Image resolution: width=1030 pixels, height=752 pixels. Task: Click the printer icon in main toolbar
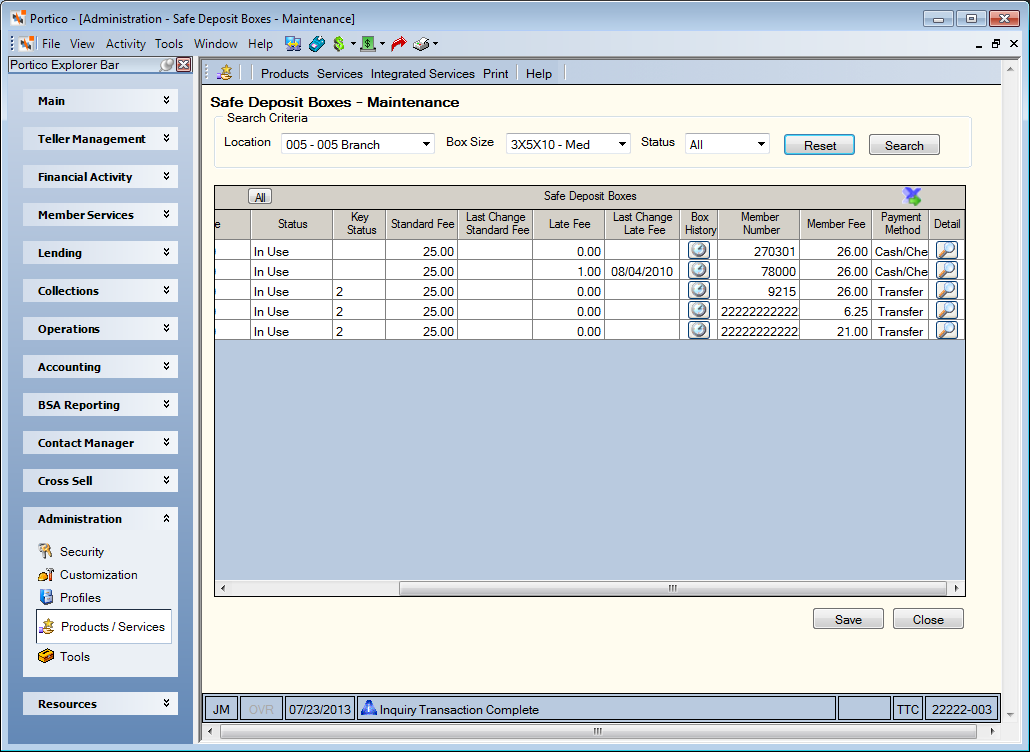421,44
